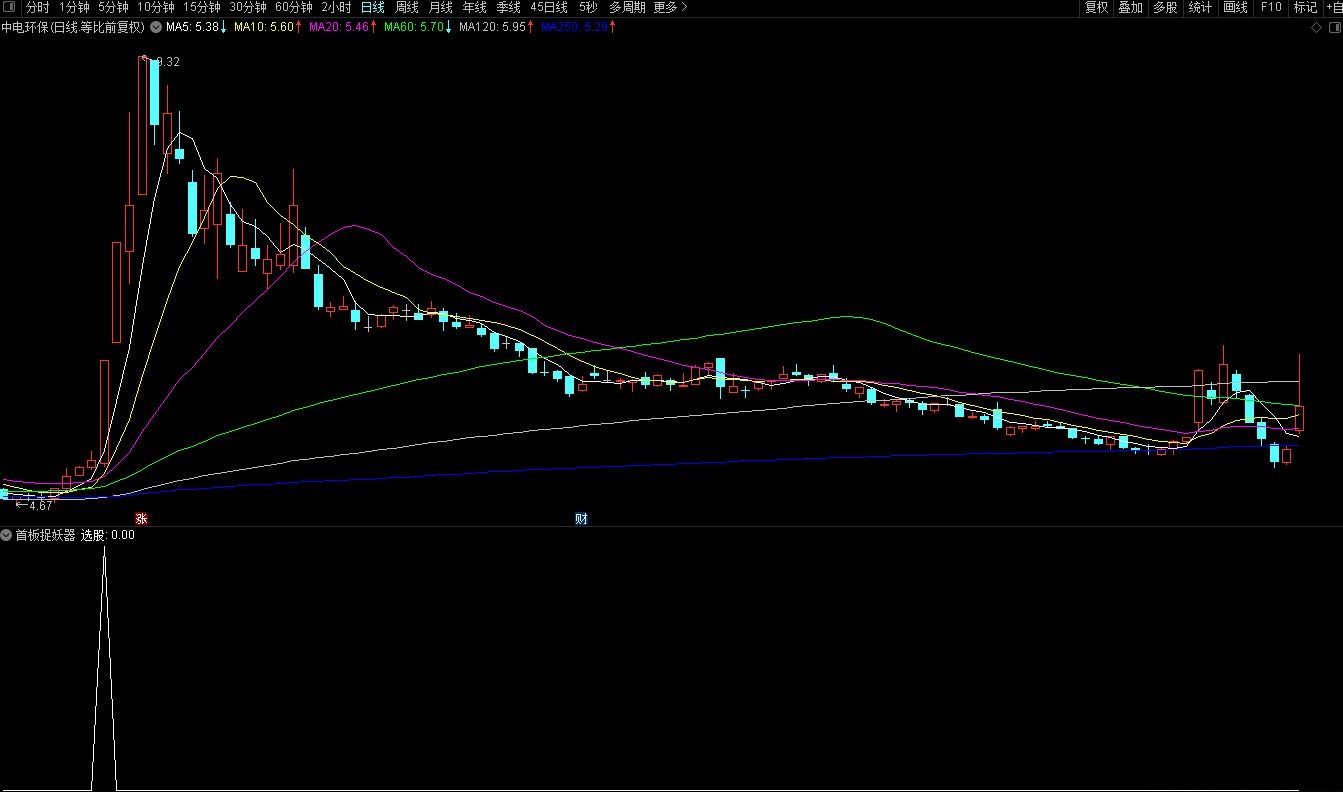
Task: Select the 30分钟 period tab
Action: click(x=247, y=7)
